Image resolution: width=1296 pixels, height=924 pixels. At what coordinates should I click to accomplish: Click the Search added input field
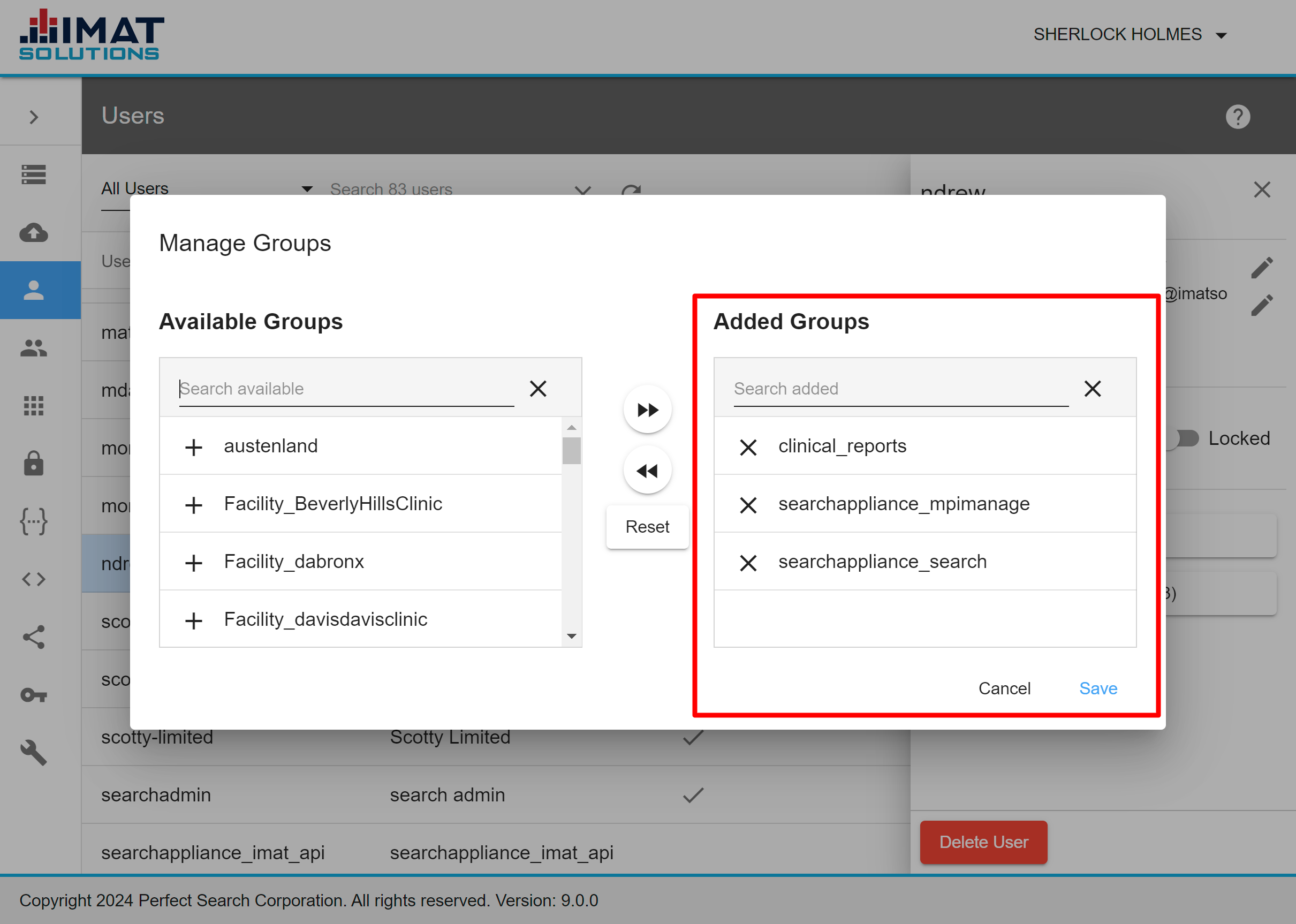tap(900, 389)
